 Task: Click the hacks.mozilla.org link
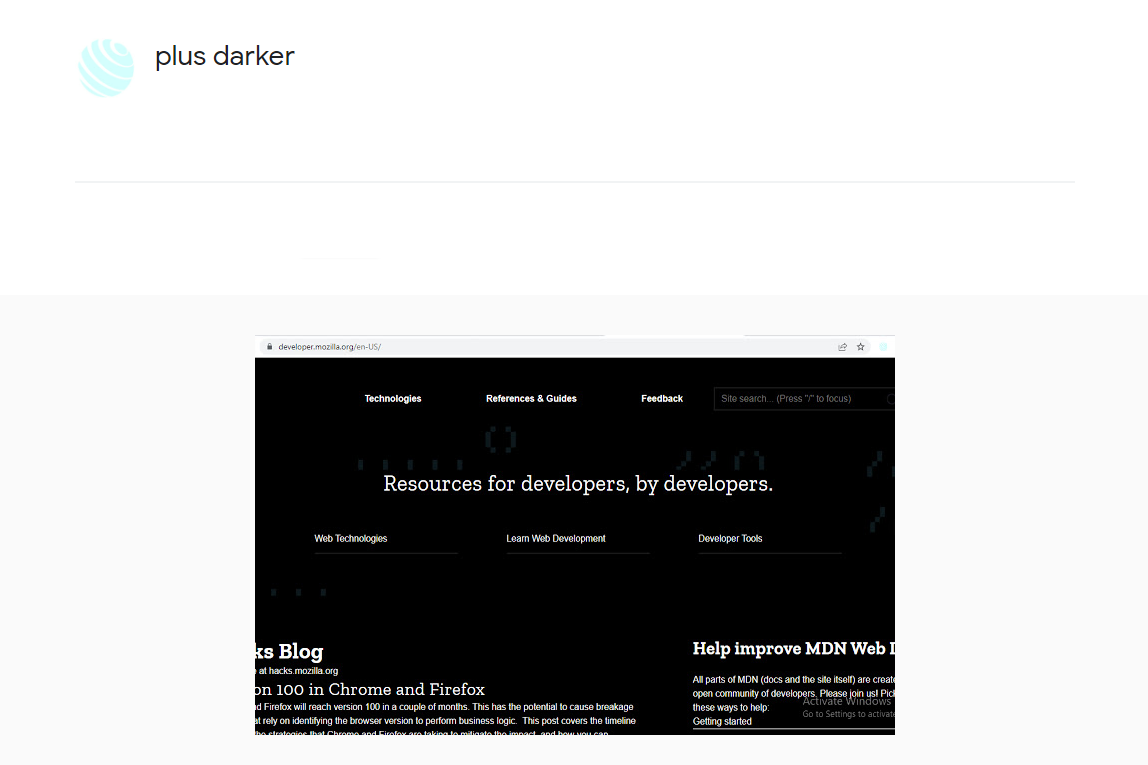[x=303, y=671]
